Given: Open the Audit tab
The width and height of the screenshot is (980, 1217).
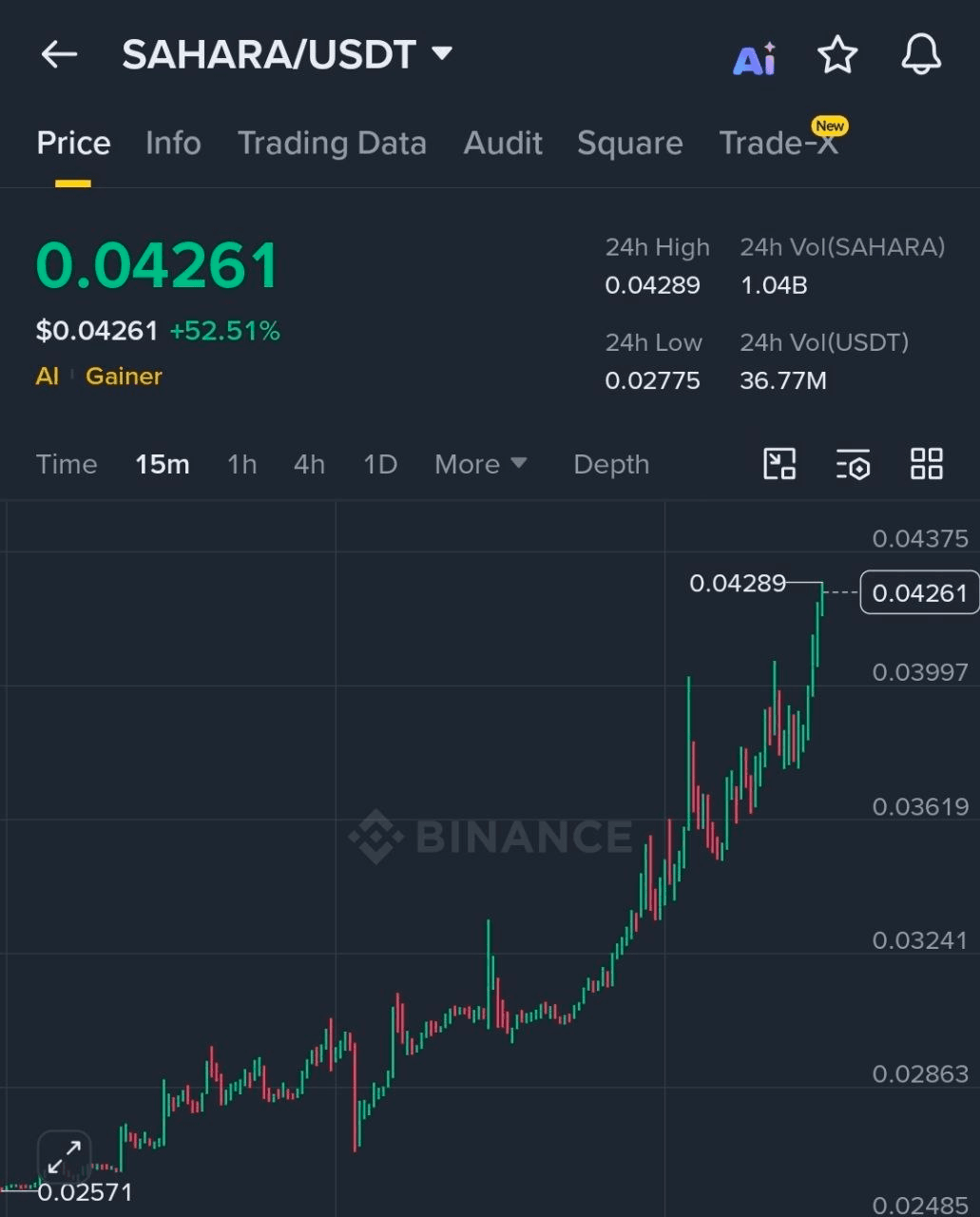Looking at the screenshot, I should coord(503,144).
